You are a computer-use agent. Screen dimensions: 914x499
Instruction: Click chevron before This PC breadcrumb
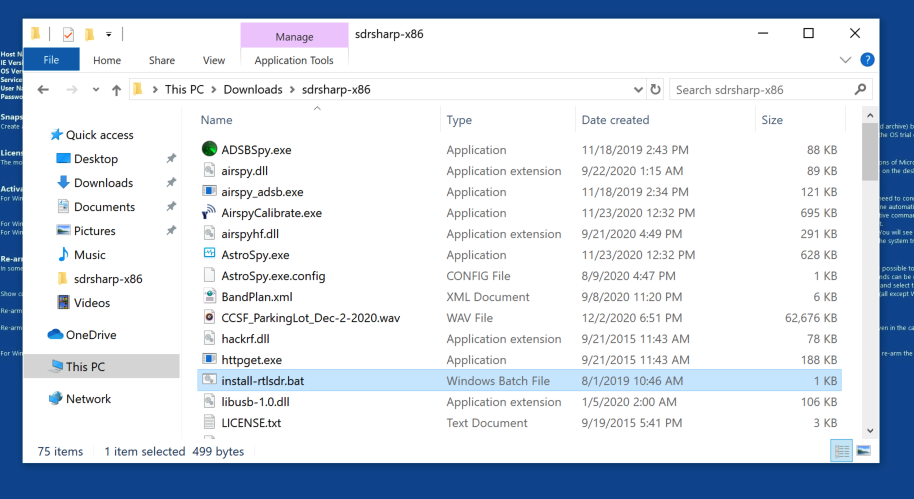[155, 90]
